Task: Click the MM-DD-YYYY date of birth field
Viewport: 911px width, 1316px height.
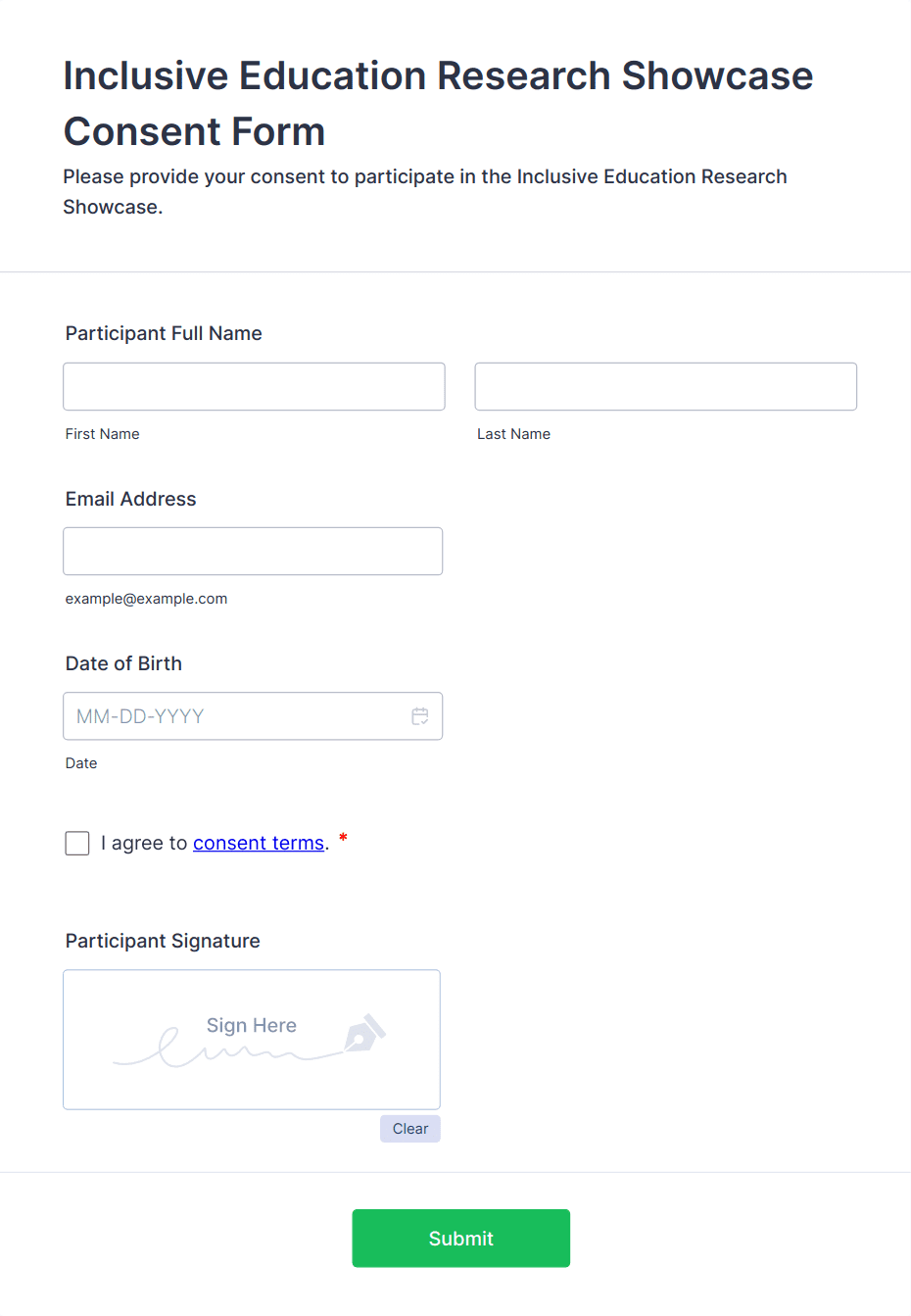Action: point(235,716)
